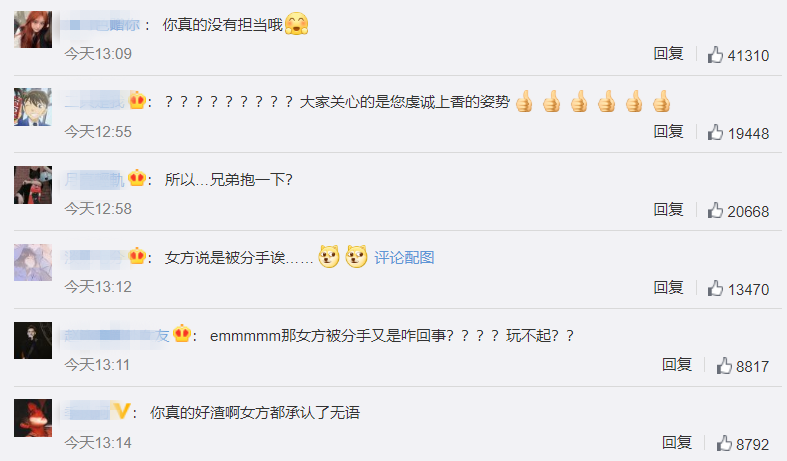Click crown badge on 13:12 commenter
Image resolution: width=787 pixels, height=461 pixels.
tap(137, 256)
